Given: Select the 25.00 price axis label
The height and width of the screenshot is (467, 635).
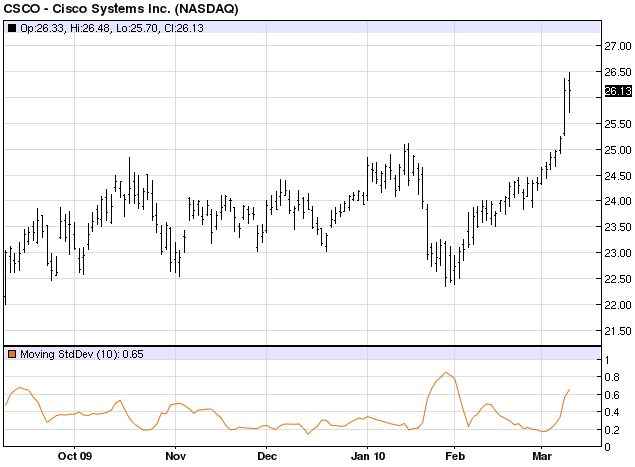Looking at the screenshot, I should point(618,150).
